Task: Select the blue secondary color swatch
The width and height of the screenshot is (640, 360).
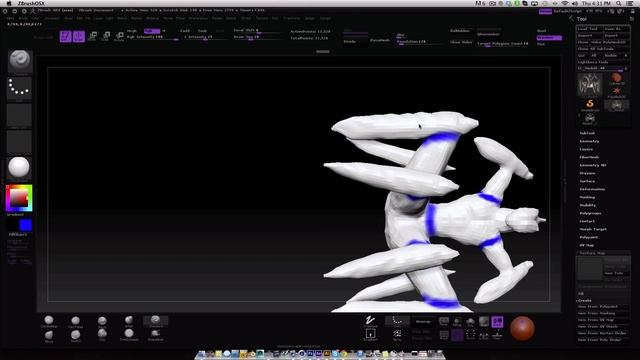Action: coord(25,225)
